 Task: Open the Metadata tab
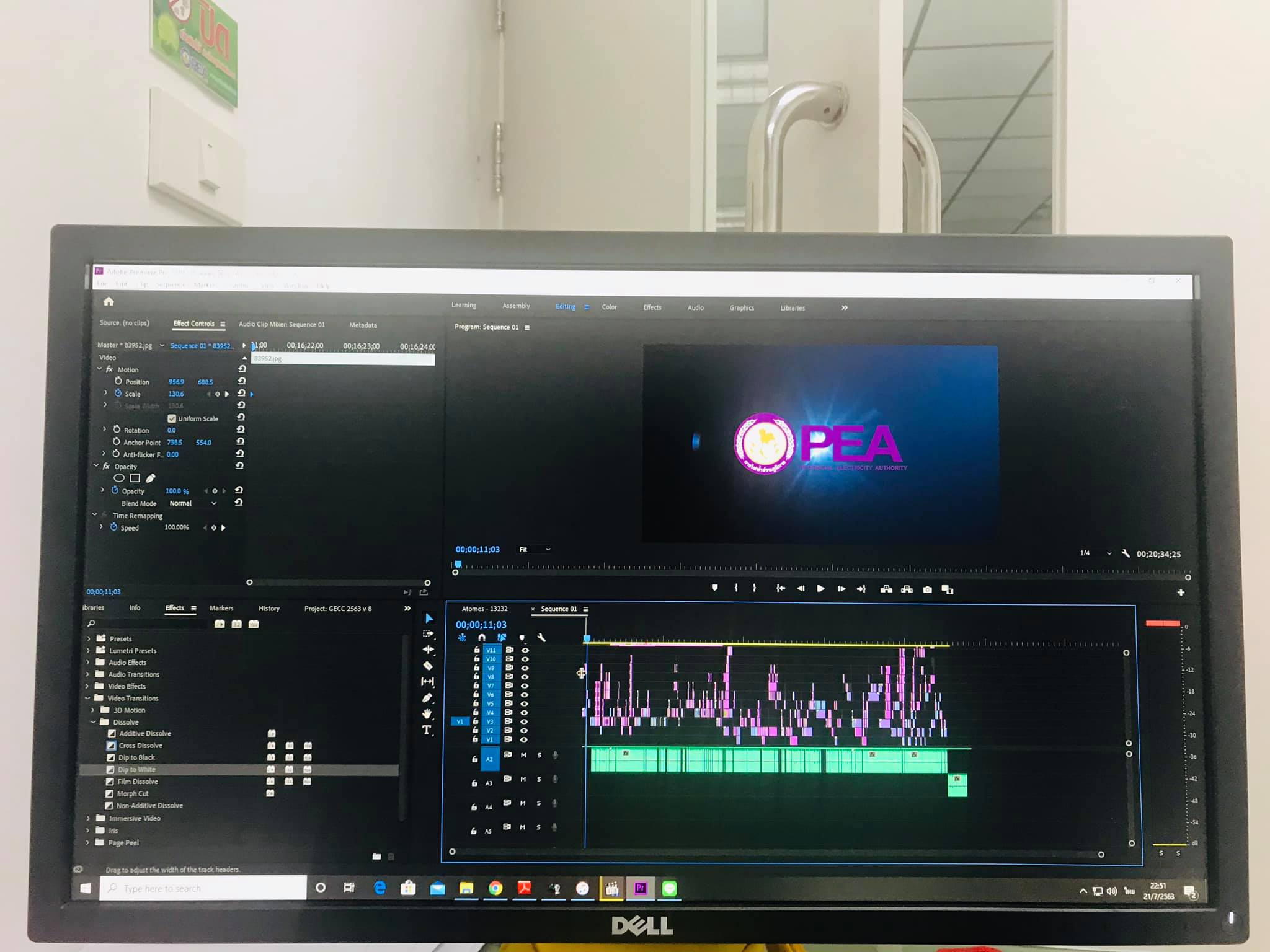(363, 325)
